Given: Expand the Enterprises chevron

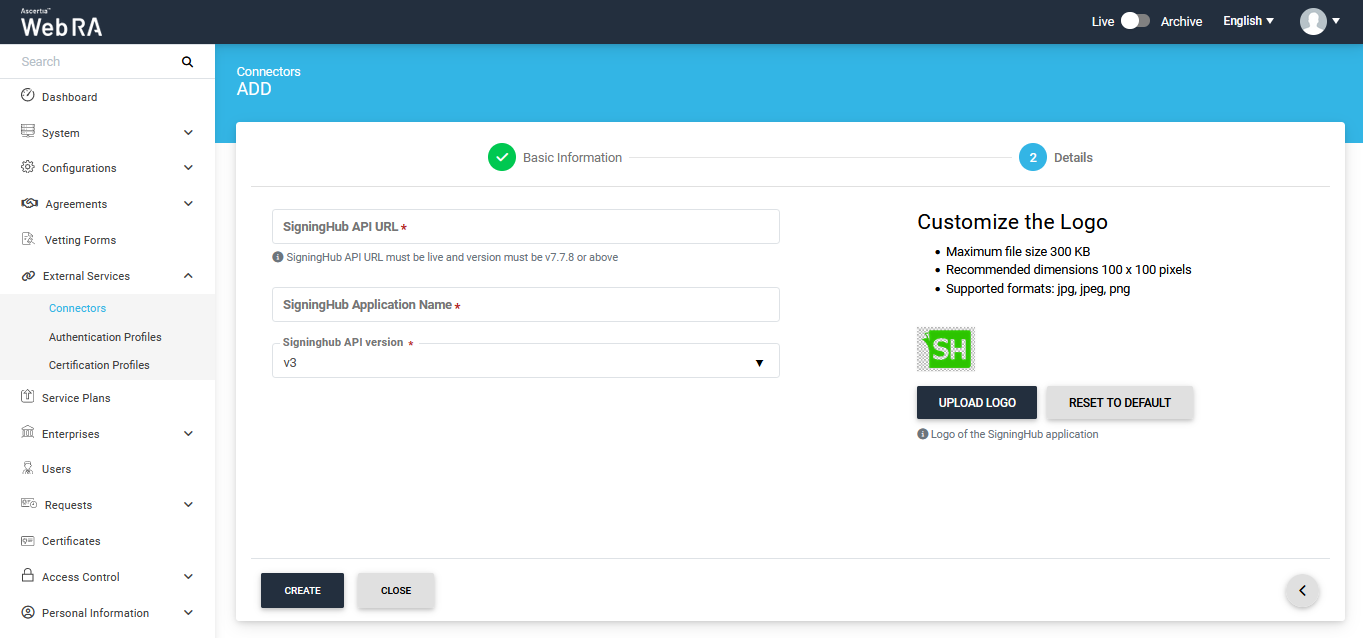Looking at the screenshot, I should pyautogui.click(x=188, y=434).
